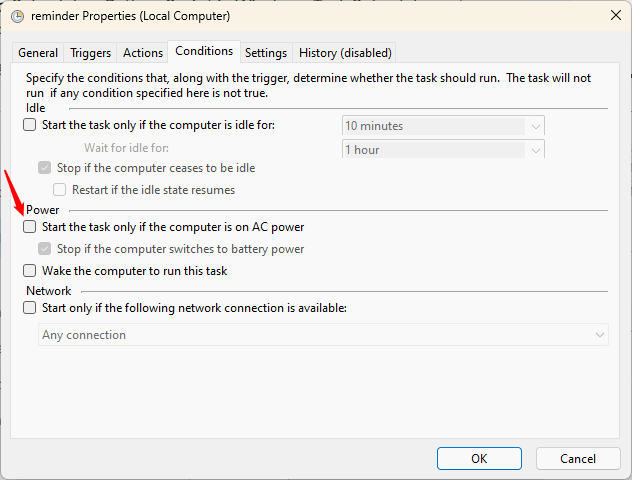The width and height of the screenshot is (632, 480).
Task: Click the clock icon in title bar
Action: tap(17, 15)
